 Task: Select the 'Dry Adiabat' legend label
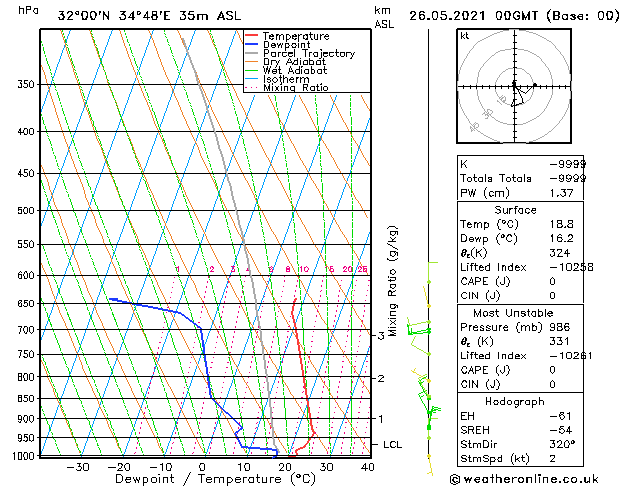(x=294, y=62)
